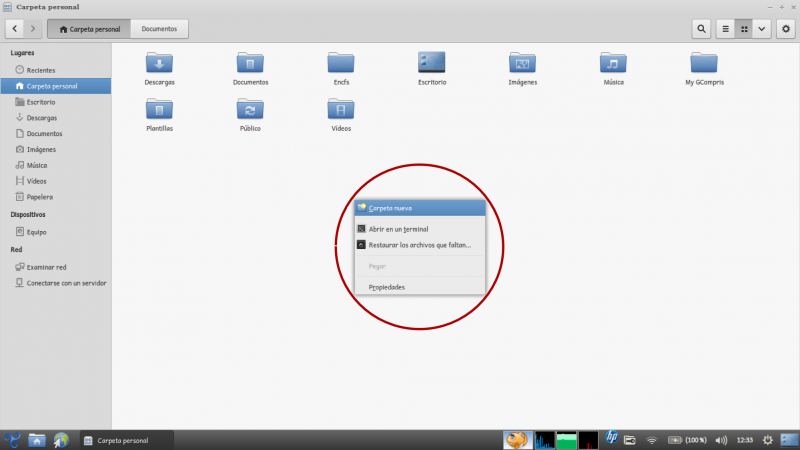Click Conectarse con un servidor
Screen dimensions: 800x450
(x=56, y=283)
